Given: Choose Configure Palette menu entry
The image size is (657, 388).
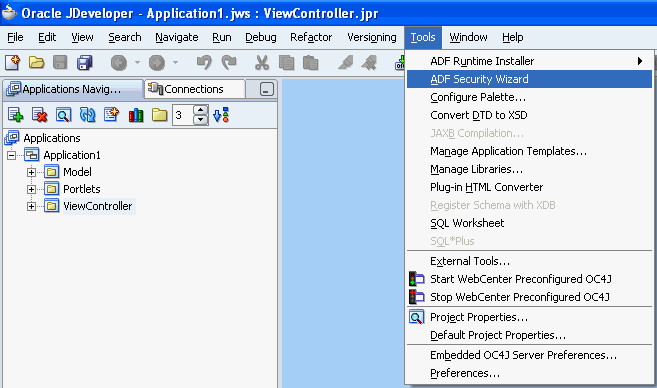Looking at the screenshot, I should click(529, 97).
